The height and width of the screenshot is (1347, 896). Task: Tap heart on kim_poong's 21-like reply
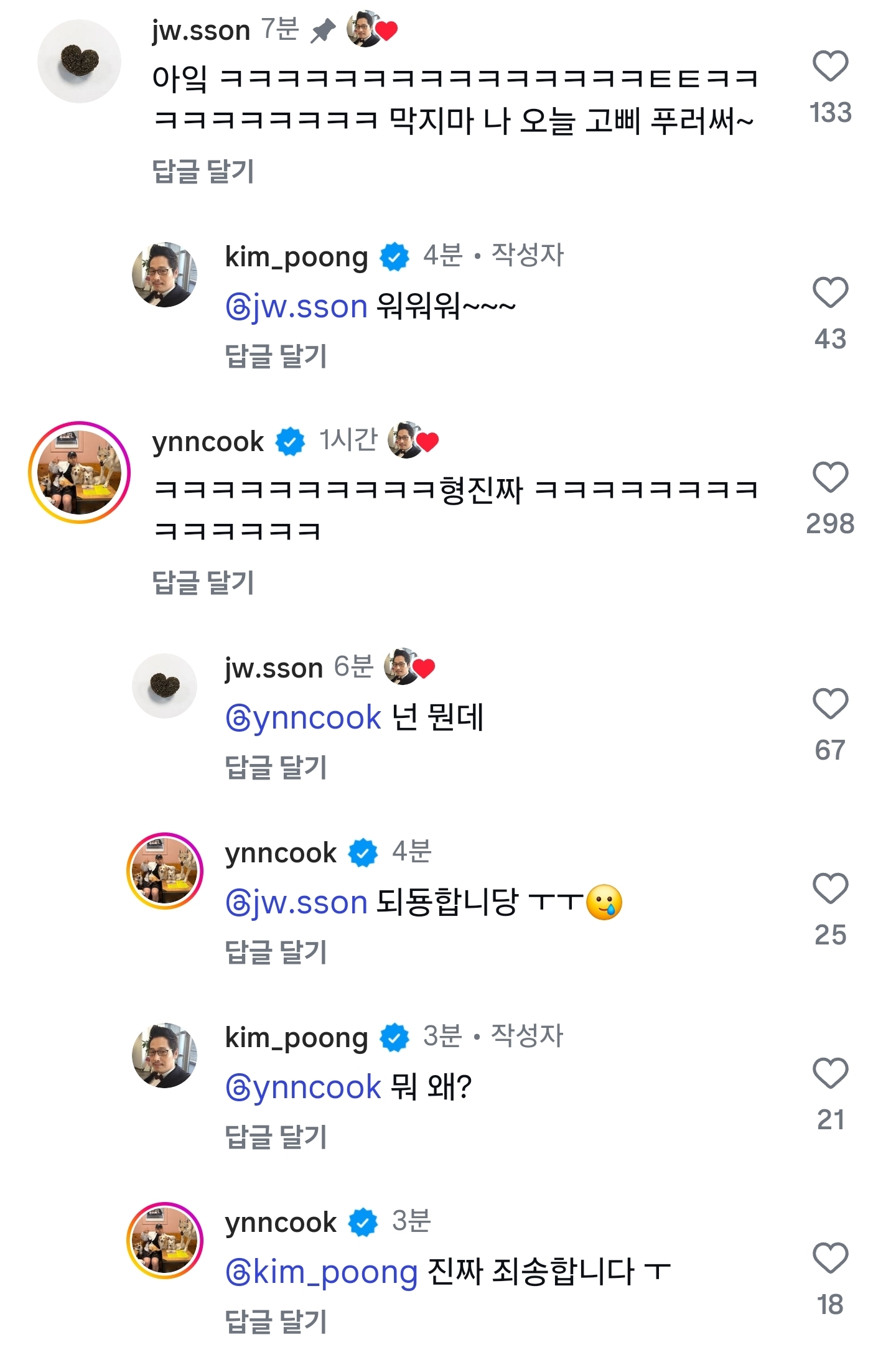point(830,1073)
